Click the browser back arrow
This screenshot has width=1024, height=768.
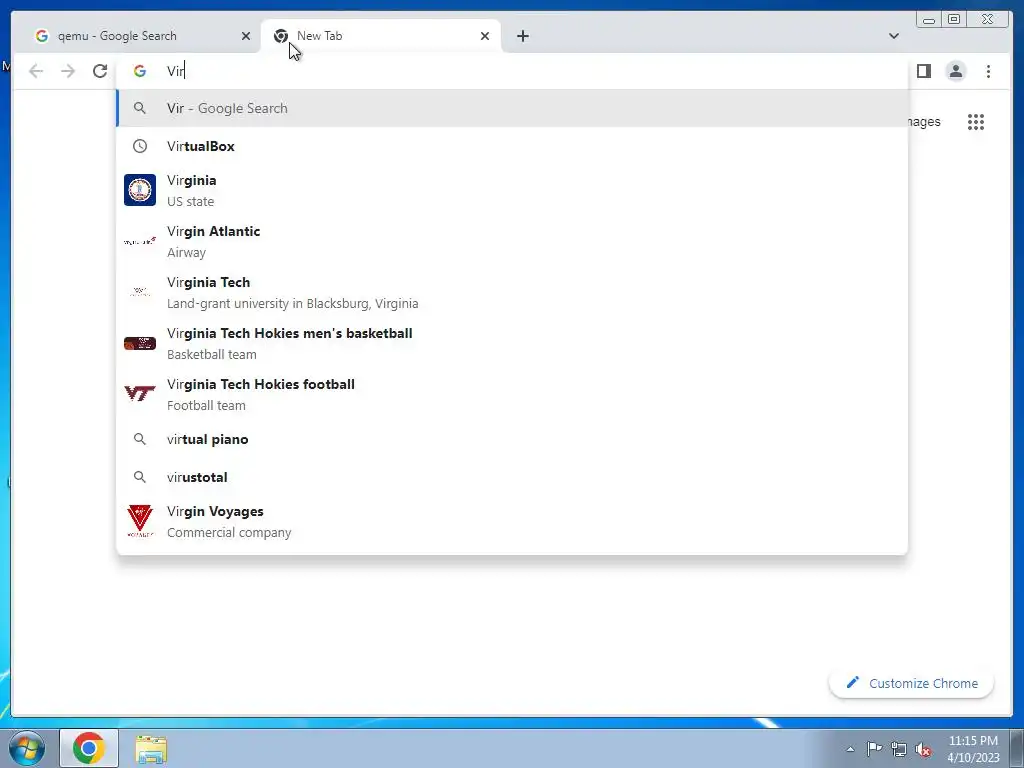click(36, 71)
